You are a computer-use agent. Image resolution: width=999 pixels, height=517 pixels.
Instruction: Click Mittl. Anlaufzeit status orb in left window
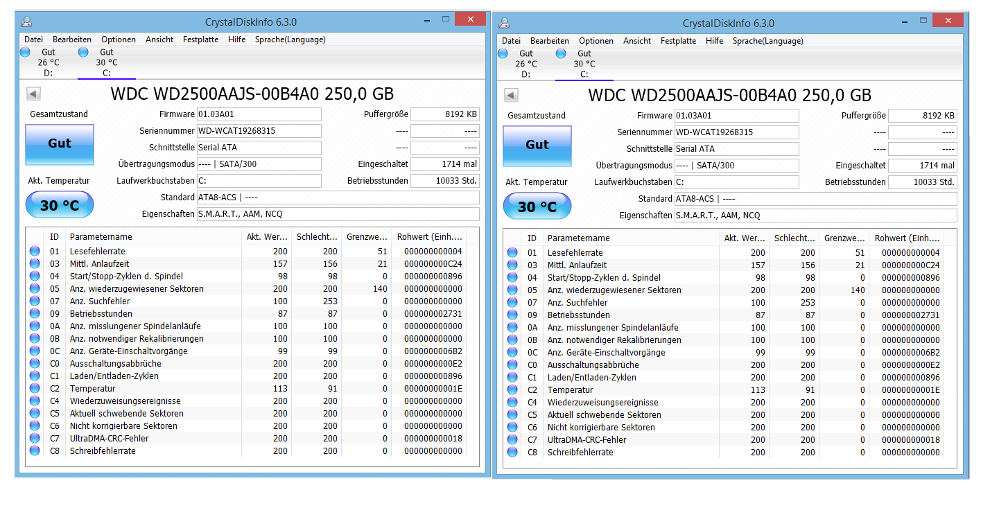tap(34, 263)
